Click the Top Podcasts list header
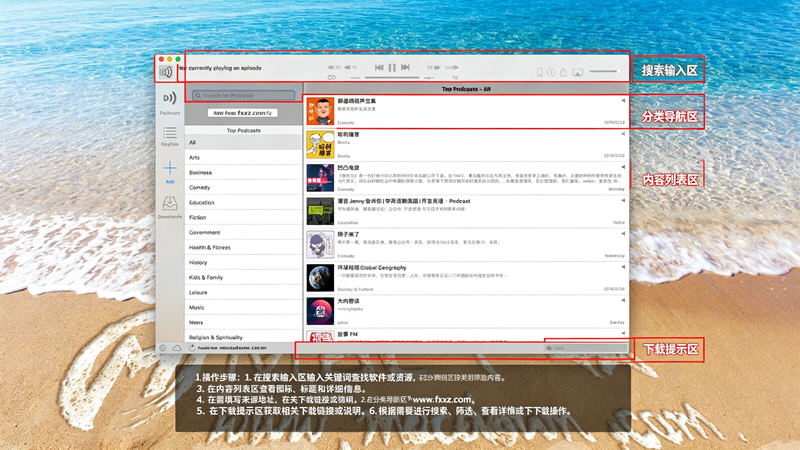 coord(243,131)
